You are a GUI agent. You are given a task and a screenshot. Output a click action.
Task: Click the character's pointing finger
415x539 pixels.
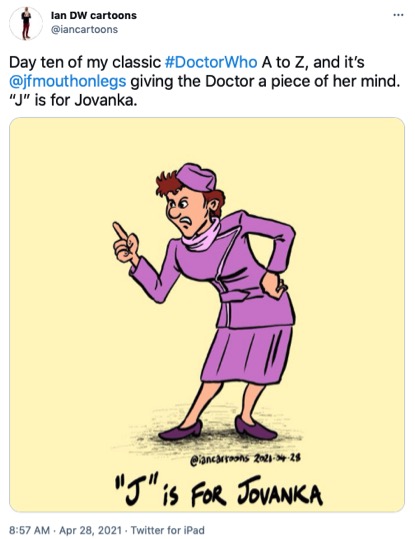120,232
